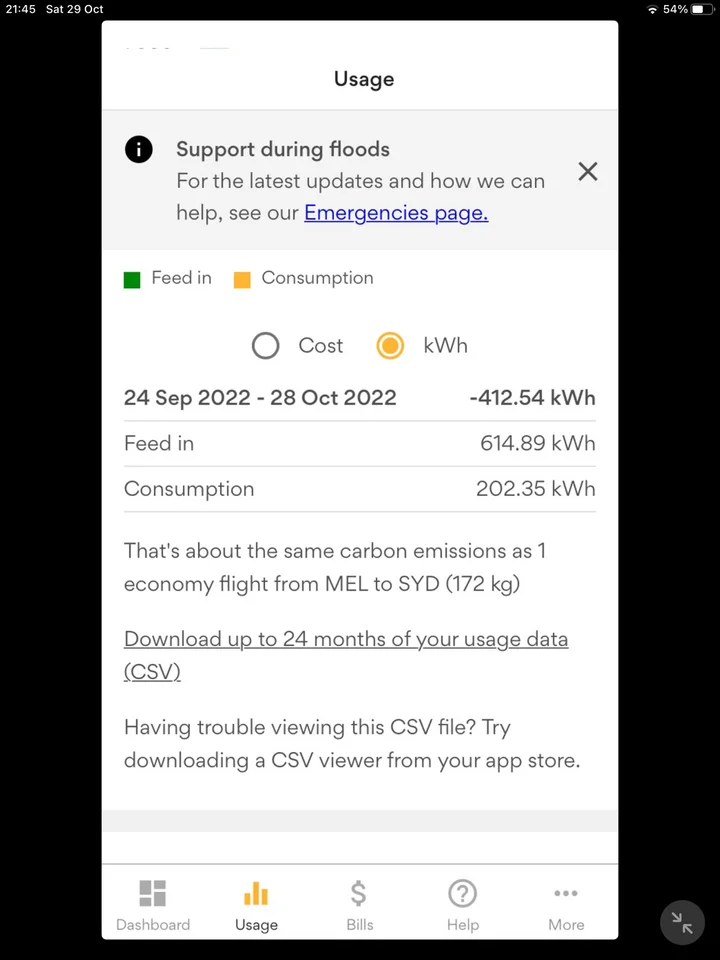Screen dimensions: 720x960
Task: Tap the Wi-Fi status icon
Action: click(653, 9)
